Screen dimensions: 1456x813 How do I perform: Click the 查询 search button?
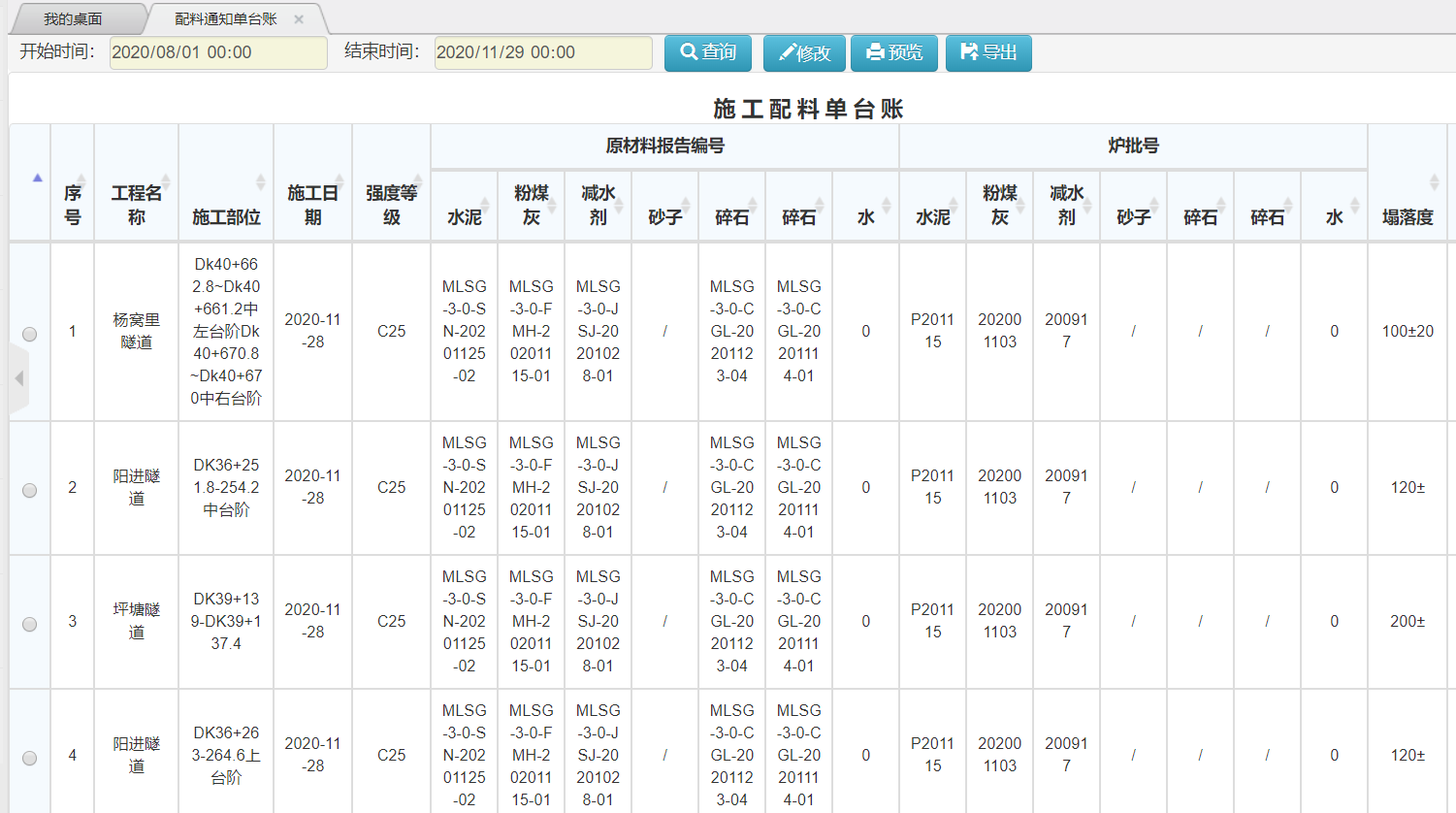click(x=708, y=52)
